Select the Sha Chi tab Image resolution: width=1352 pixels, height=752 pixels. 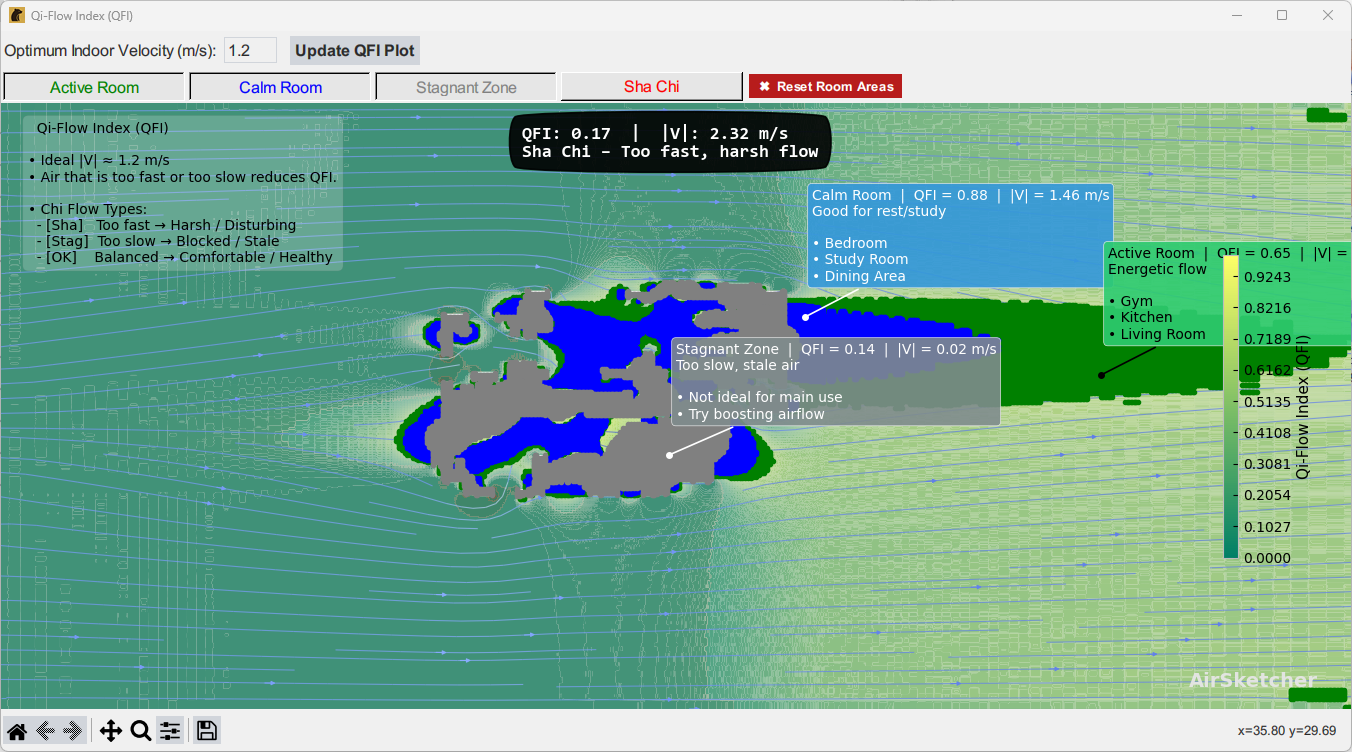click(x=651, y=87)
